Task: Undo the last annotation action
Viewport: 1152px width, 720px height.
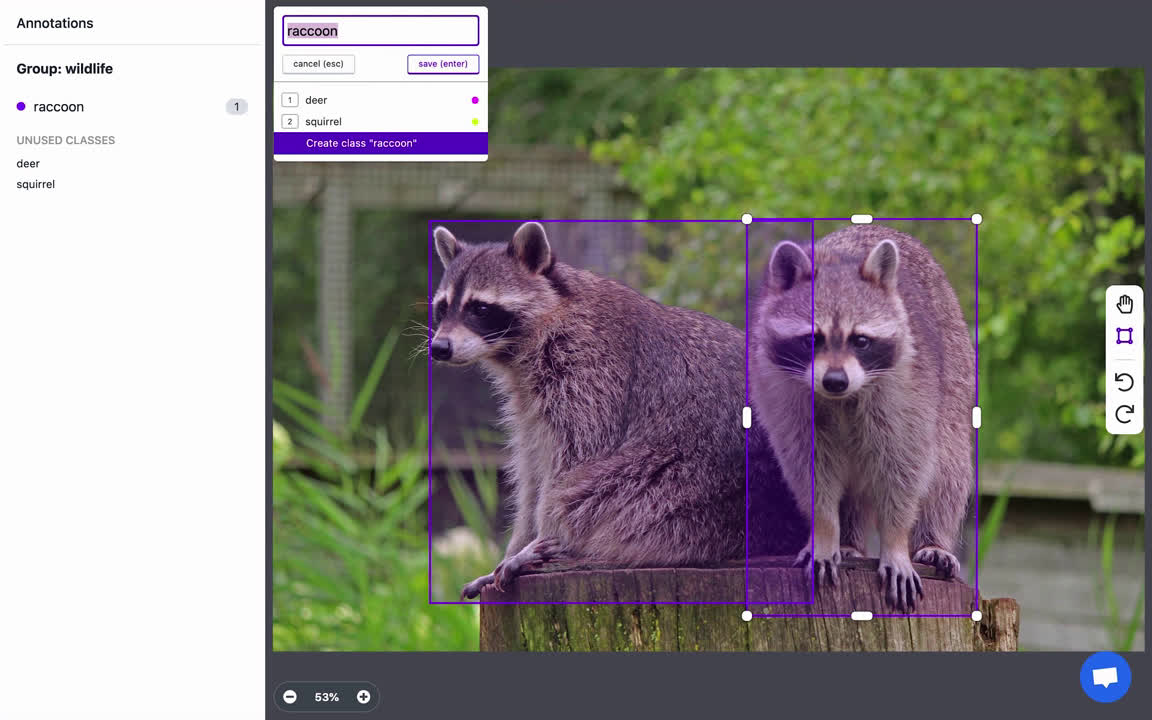Action: 1124,381
